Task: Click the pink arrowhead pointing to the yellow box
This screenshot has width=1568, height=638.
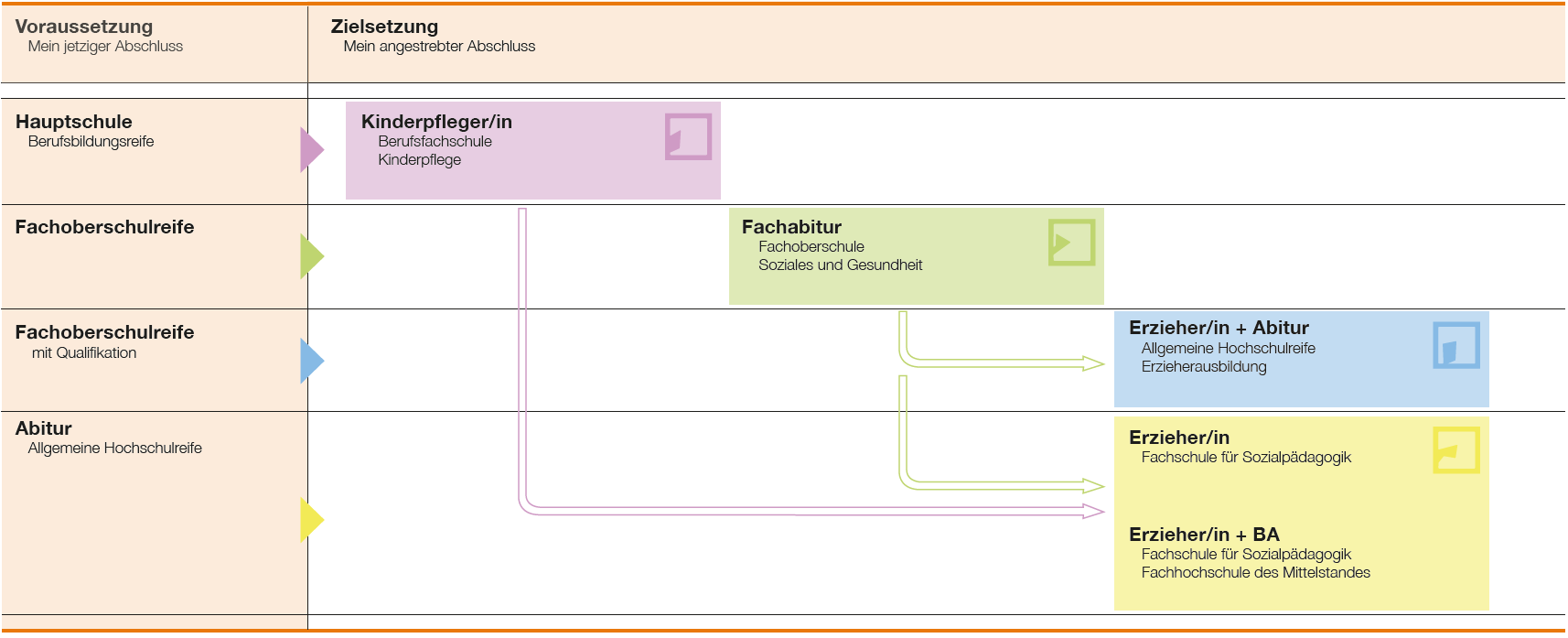Action: pyautogui.click(x=1093, y=511)
